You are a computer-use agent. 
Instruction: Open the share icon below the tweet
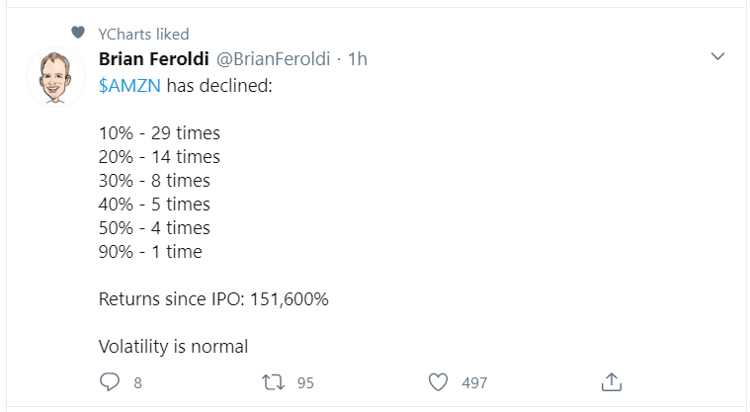612,381
